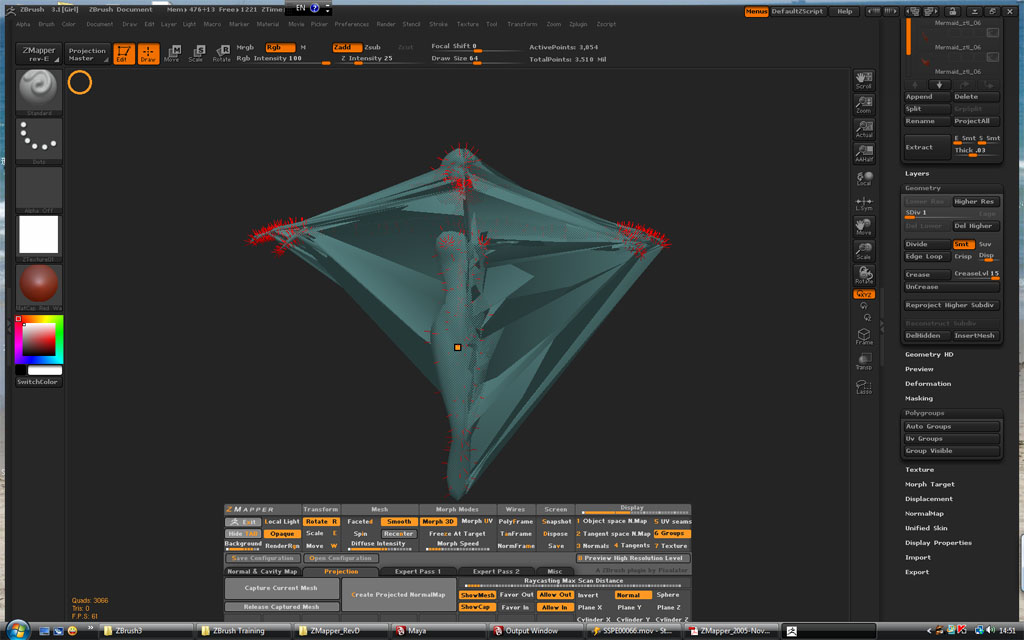Click Create Projected NormalMap button
This screenshot has width=1024, height=640.
[398, 595]
